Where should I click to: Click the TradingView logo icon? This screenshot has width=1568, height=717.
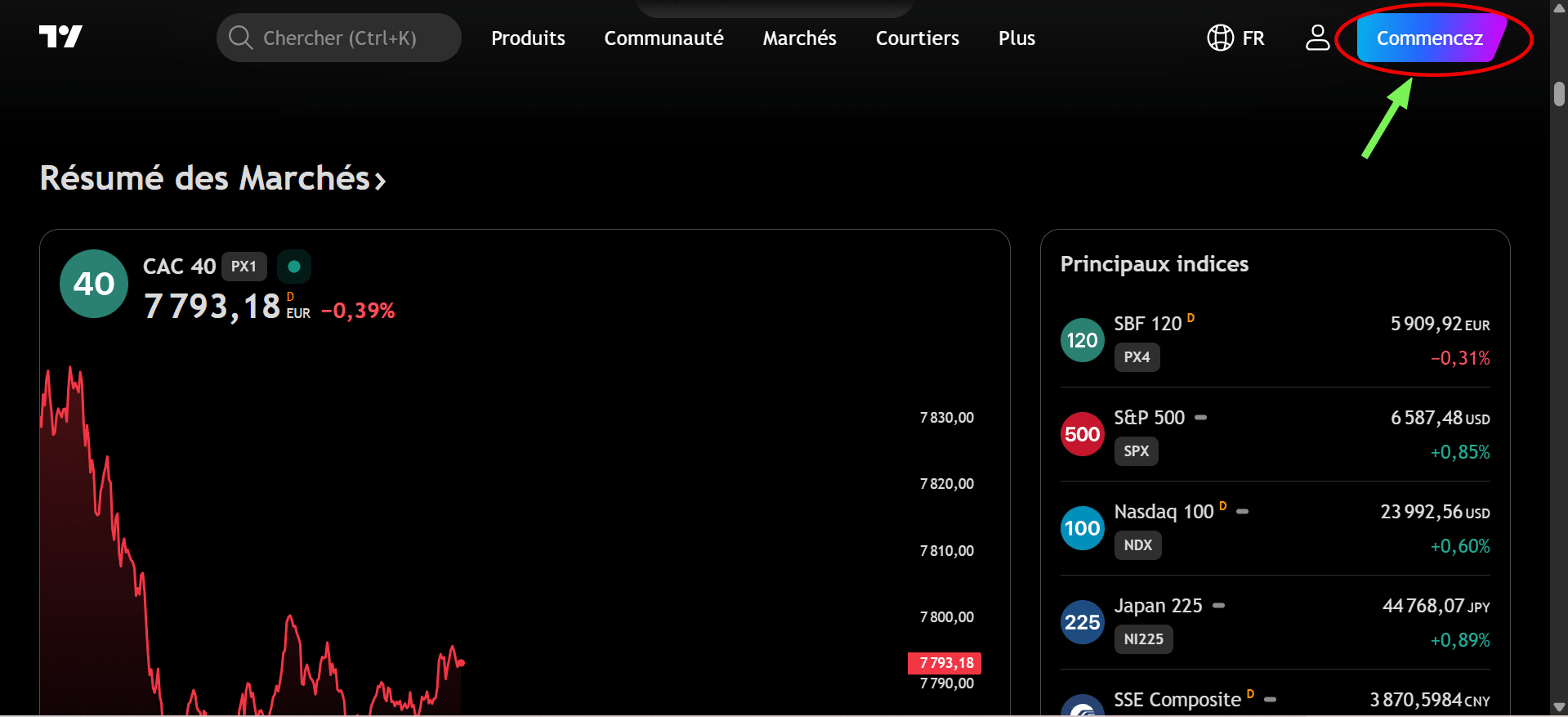(60, 37)
